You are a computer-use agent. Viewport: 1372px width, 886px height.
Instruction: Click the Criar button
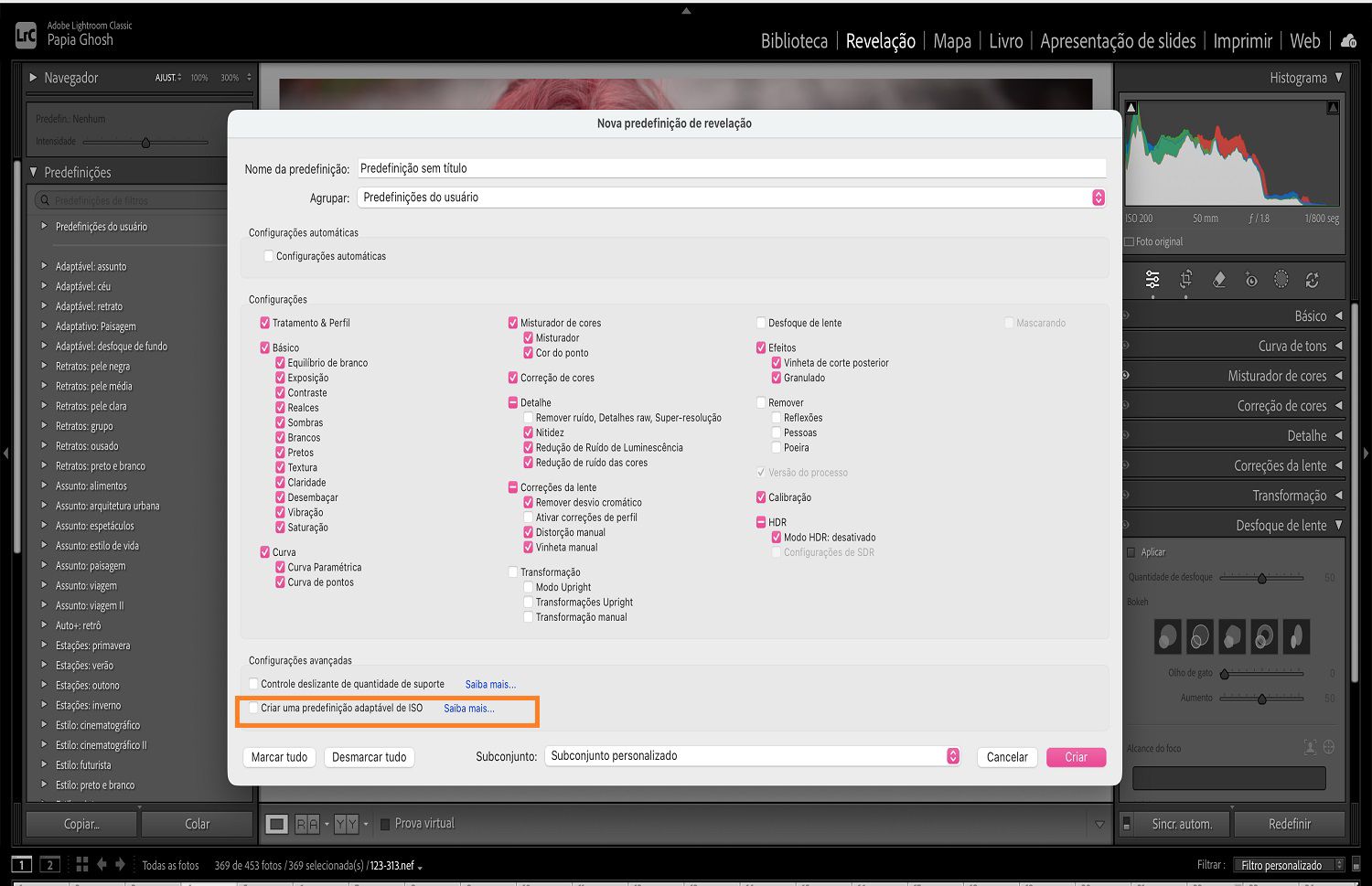1077,757
